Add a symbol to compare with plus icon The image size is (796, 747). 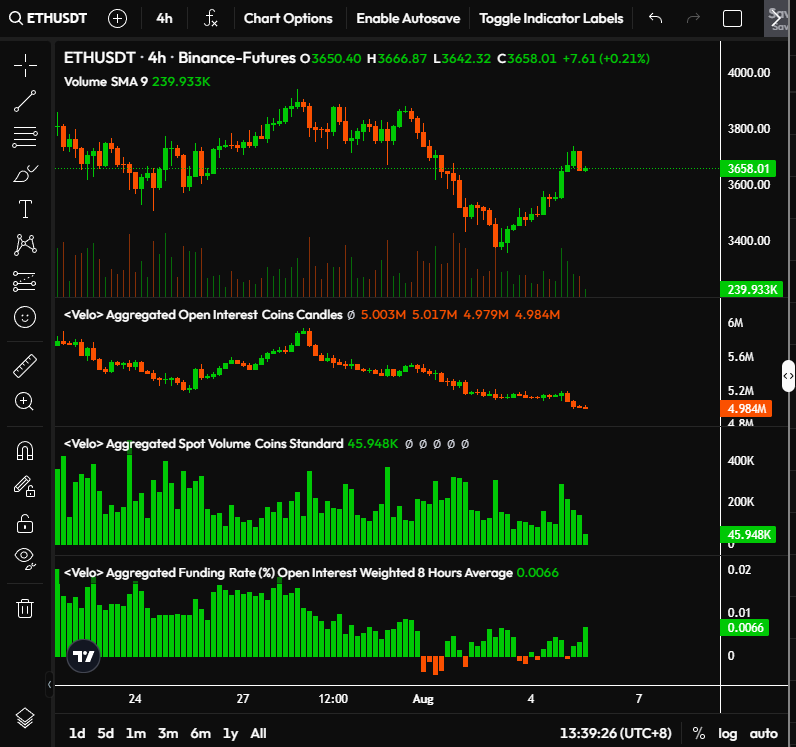click(x=117, y=19)
